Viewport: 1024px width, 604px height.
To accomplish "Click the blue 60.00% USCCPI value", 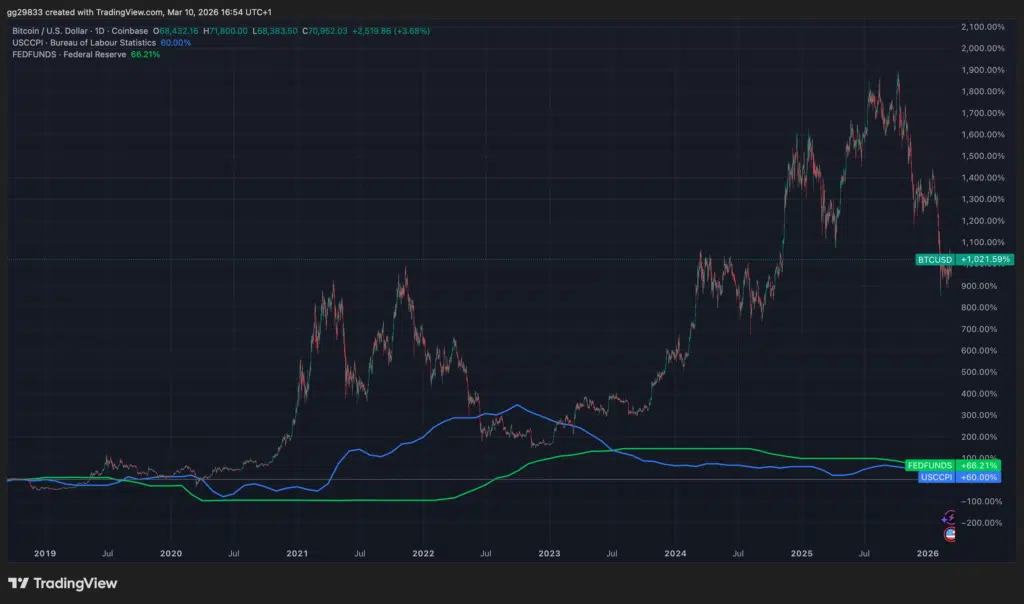I will 177,43.
